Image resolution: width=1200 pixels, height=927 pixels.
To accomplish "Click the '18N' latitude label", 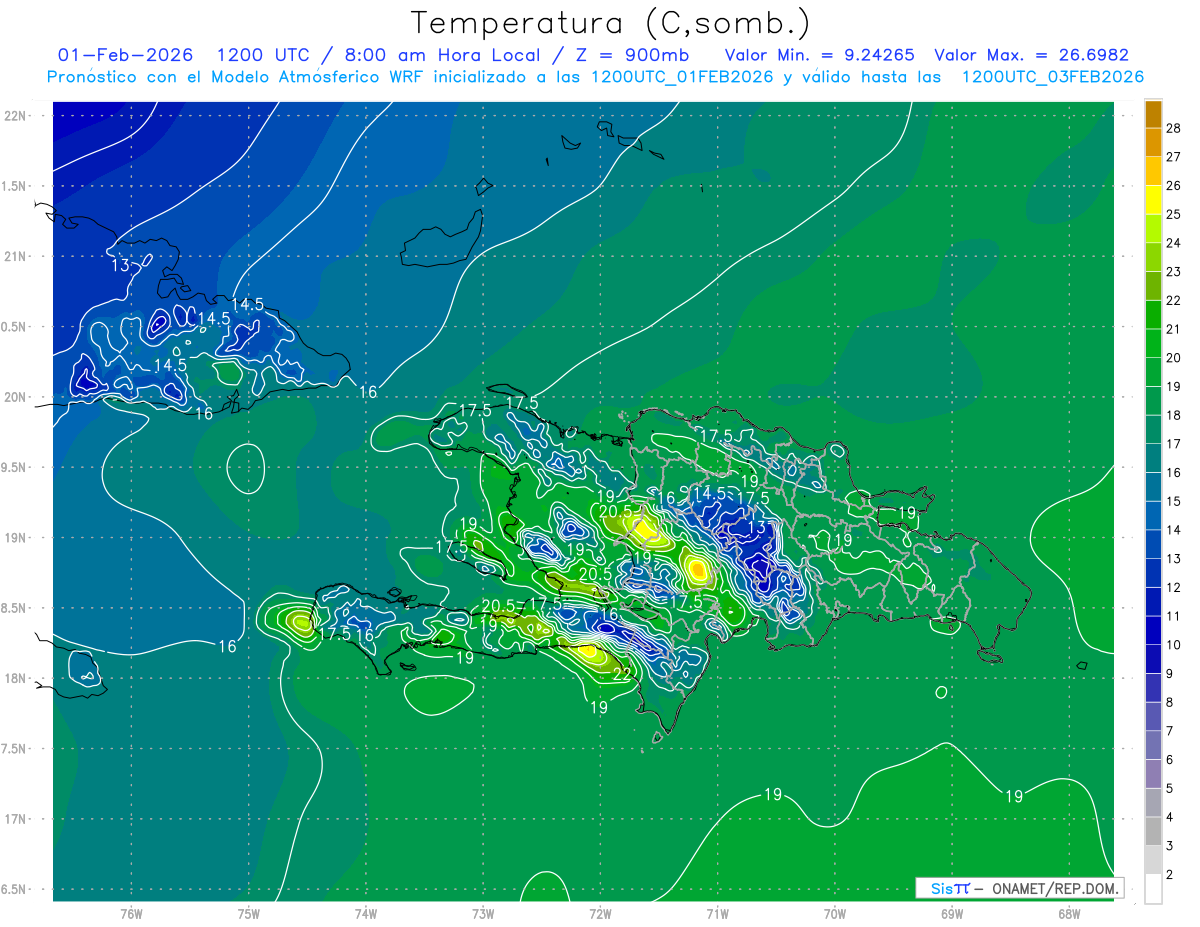I will 16,678.
